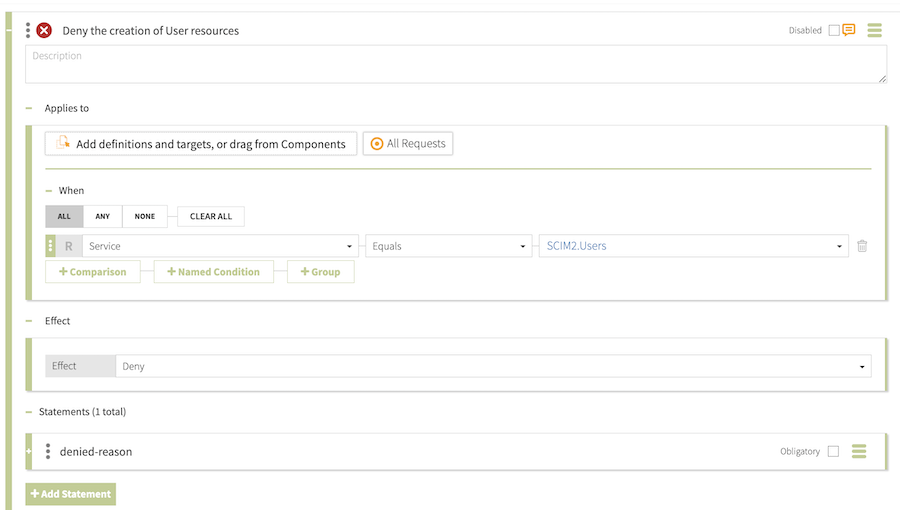Open the rule hamburger menu at top right
The width and height of the screenshot is (900, 510).
click(x=875, y=30)
